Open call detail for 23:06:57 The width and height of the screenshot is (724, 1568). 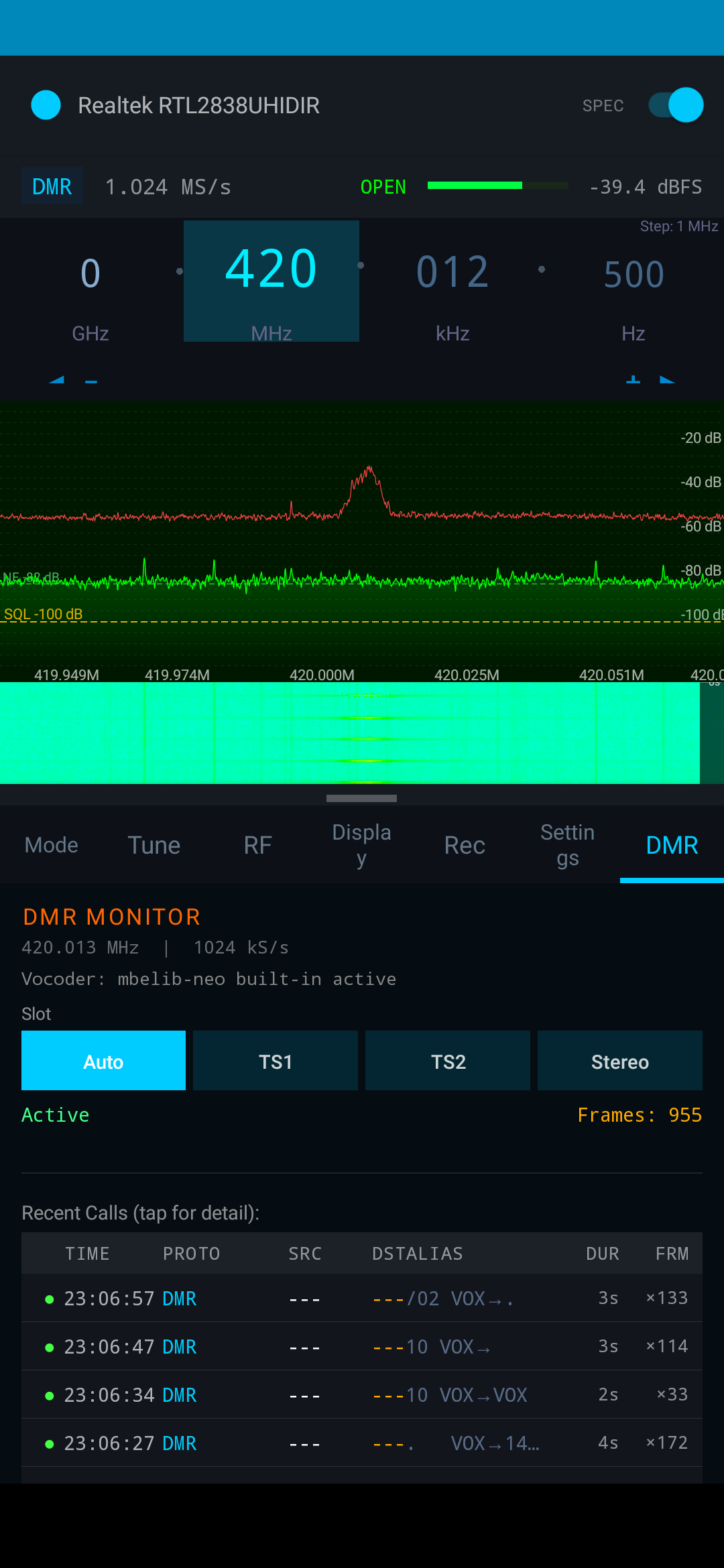coord(362,1298)
